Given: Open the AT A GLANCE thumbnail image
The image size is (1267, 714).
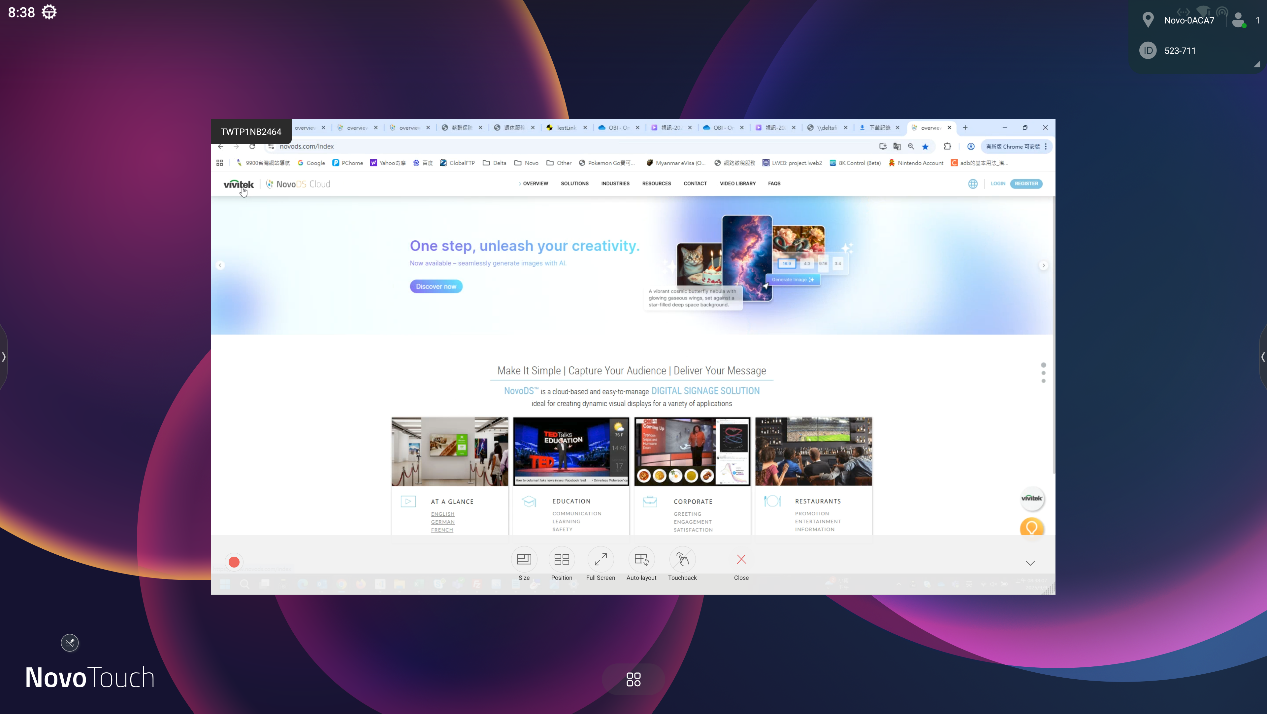Looking at the screenshot, I should [x=450, y=451].
